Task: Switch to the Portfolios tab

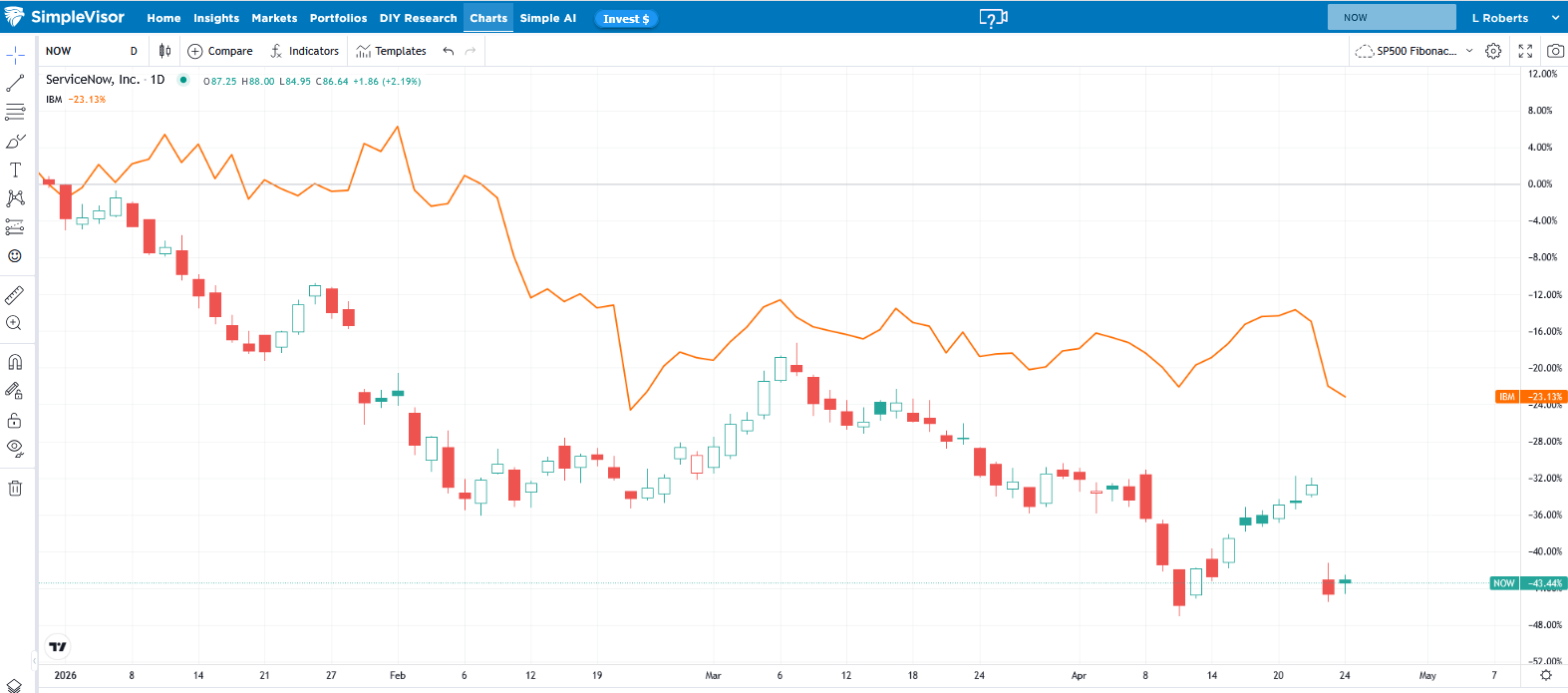Action: click(338, 18)
